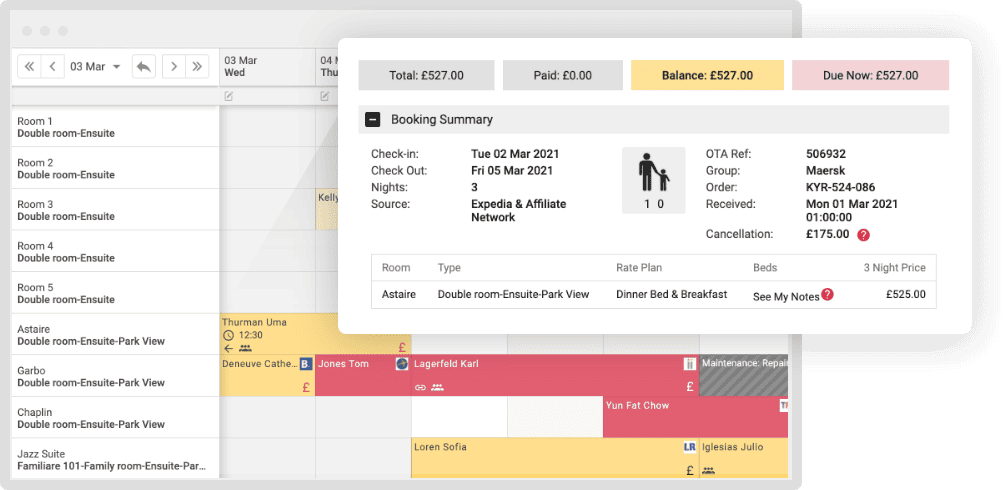Select the Room 2 Double room-Ensuite row
The image size is (1004, 490).
tap(115, 168)
